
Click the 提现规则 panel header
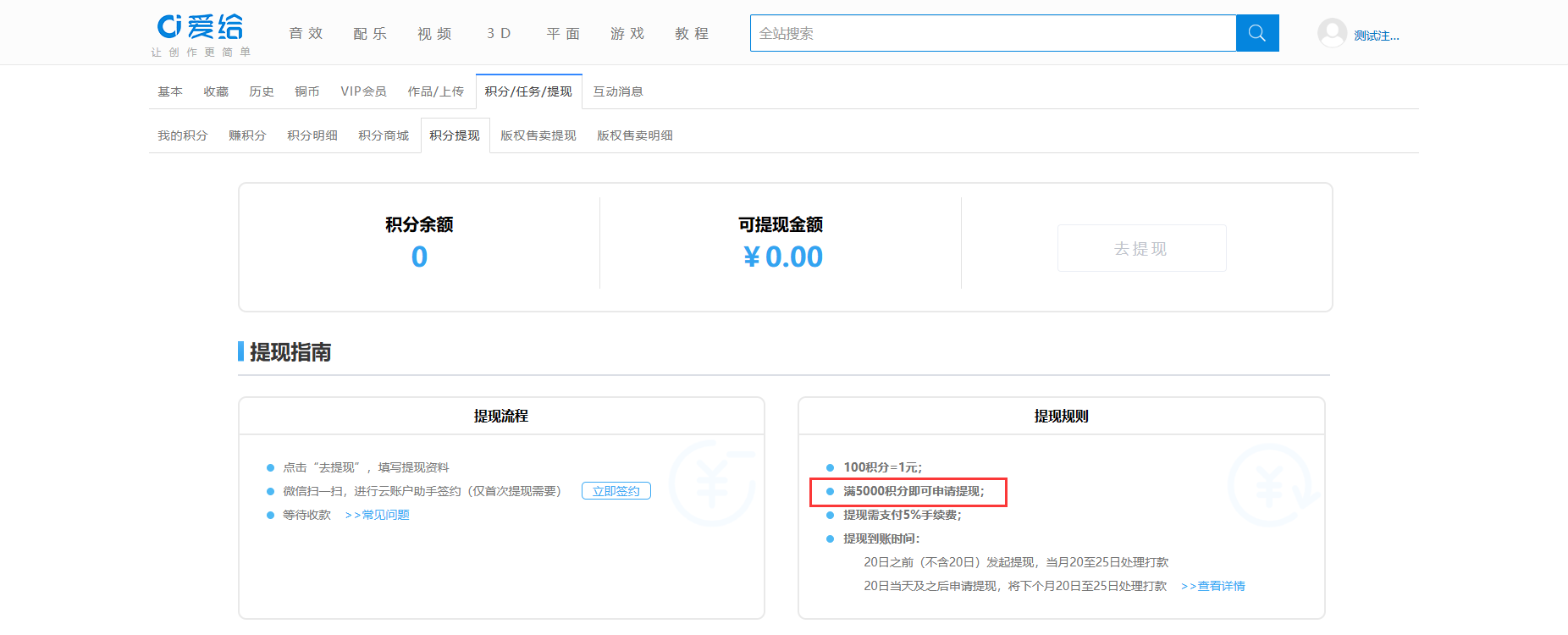coord(1062,416)
